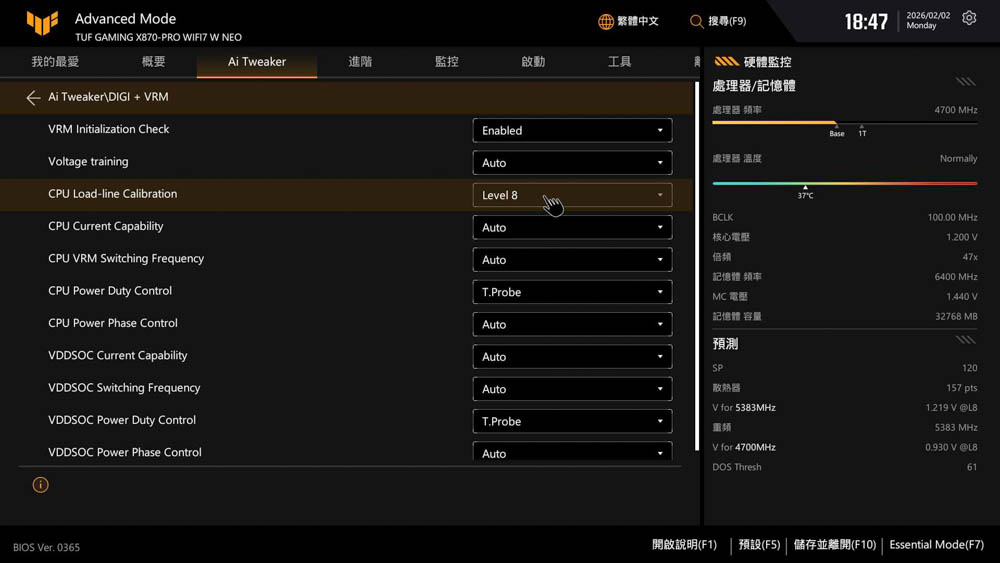The image size is (1000, 563).
Task: Go to the 我的最愛 favorites tab
Action: [55, 62]
